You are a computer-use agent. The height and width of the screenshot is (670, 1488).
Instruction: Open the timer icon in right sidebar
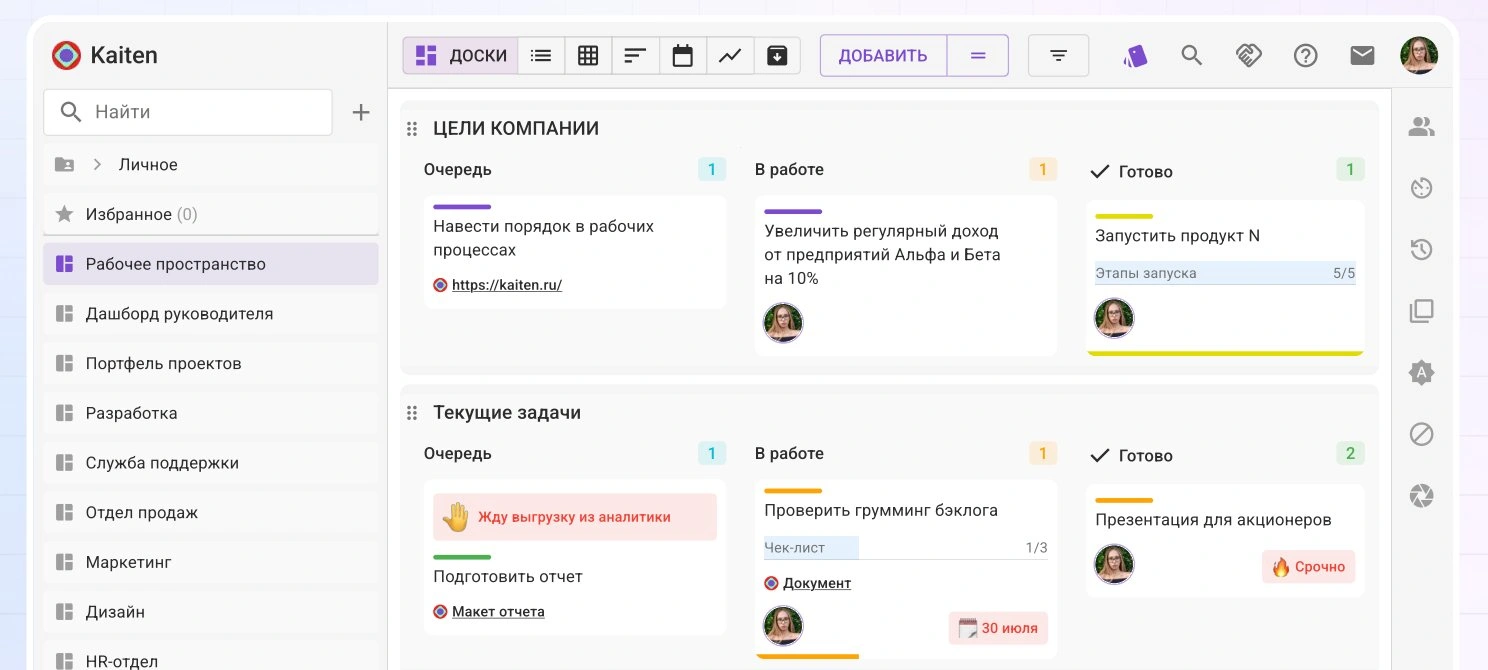click(x=1421, y=187)
